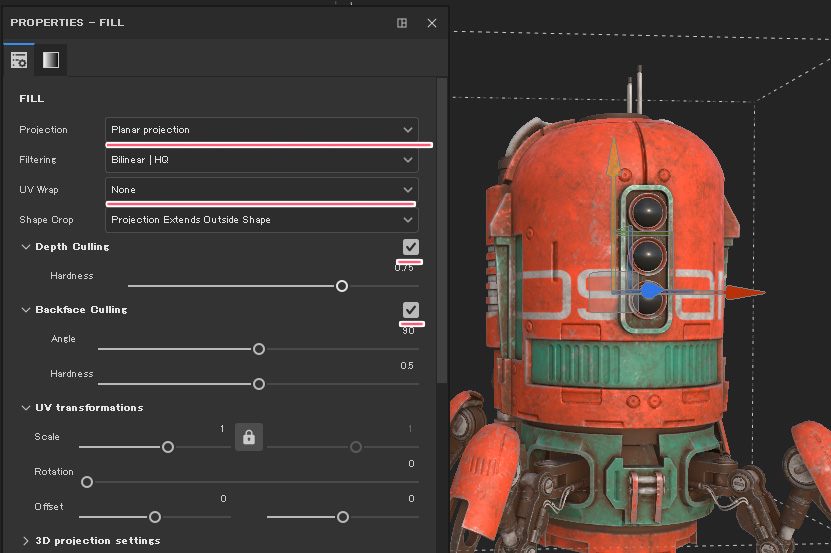This screenshot has width=831, height=553.
Task: Switch to the gradient material tab icon
Action: point(50,60)
